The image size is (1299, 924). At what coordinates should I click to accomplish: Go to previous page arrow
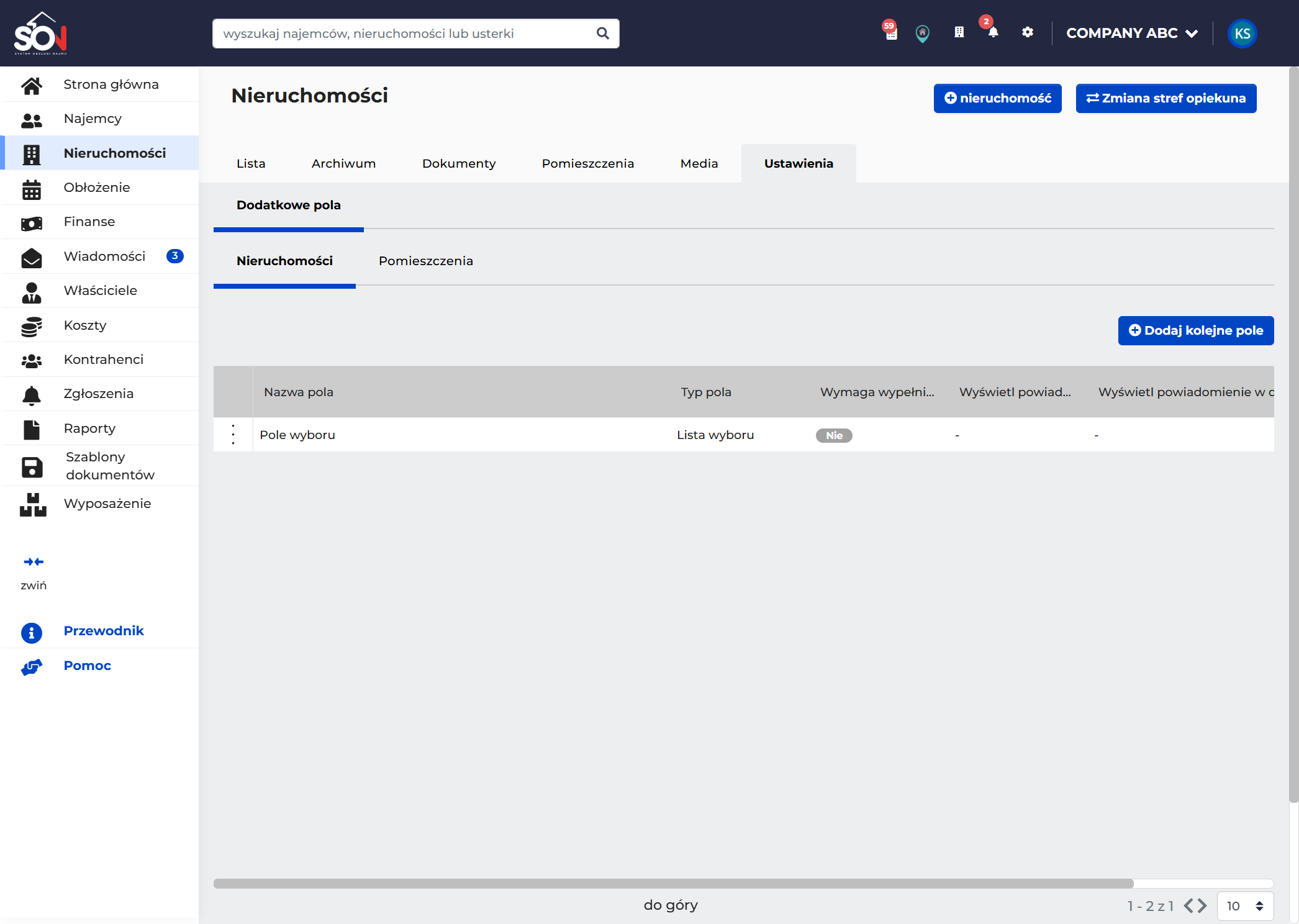pos(1189,906)
